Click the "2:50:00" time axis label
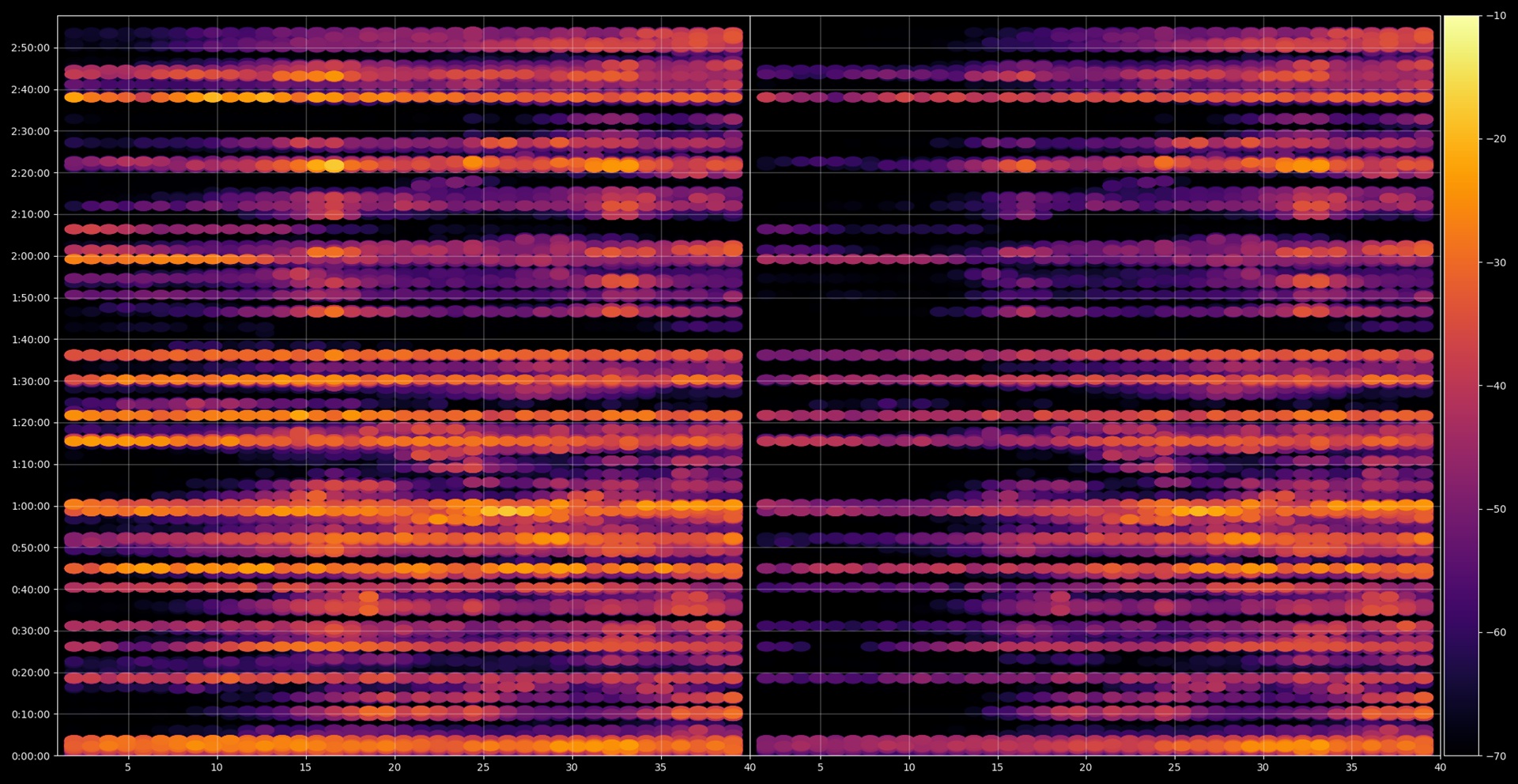The image size is (1518, 784). 30,47
